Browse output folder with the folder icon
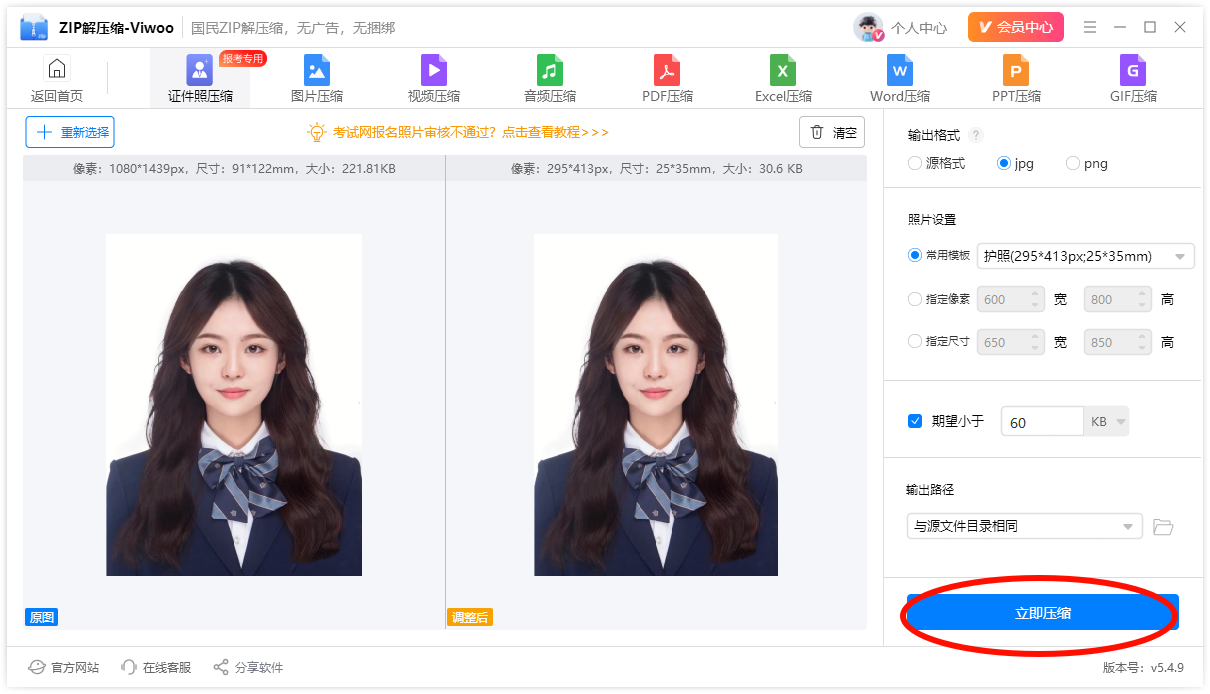Screen dimensions: 1210x694 point(1163,526)
